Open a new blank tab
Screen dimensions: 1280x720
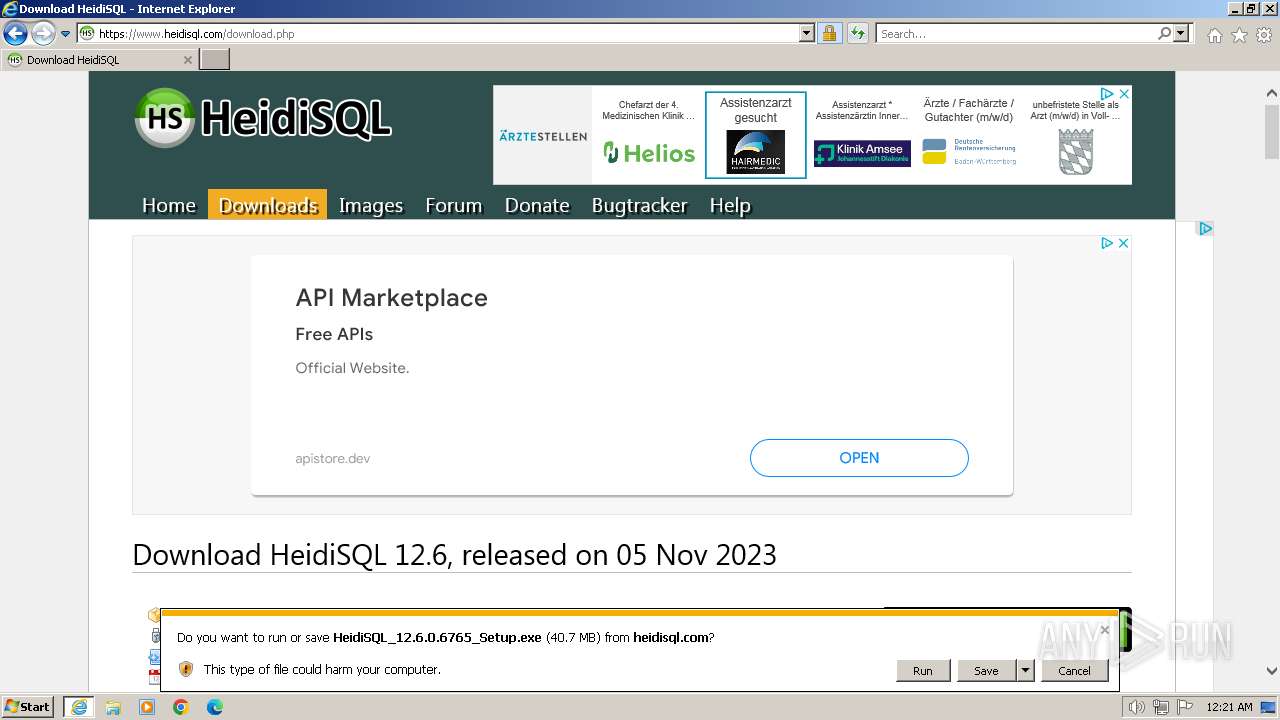215,60
